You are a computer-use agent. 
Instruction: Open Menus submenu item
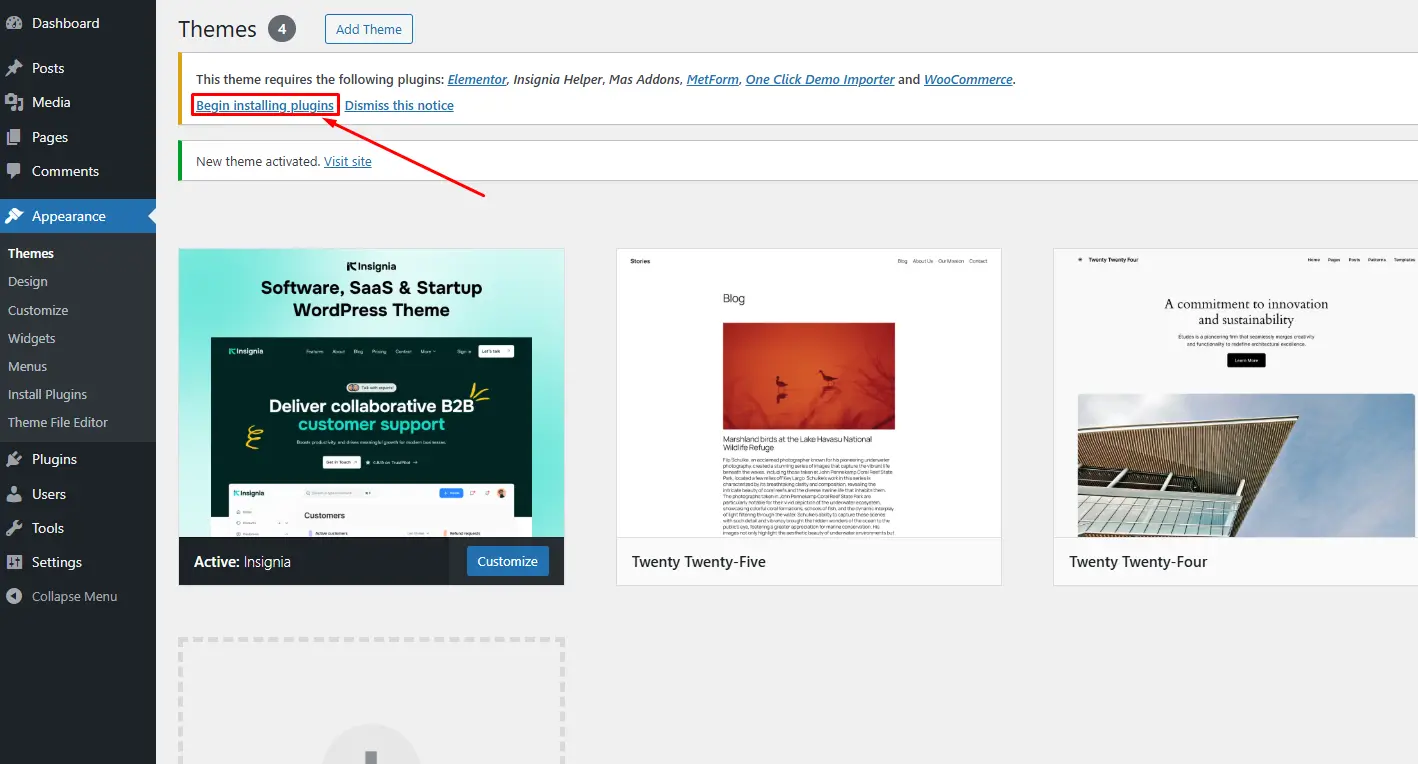point(28,366)
